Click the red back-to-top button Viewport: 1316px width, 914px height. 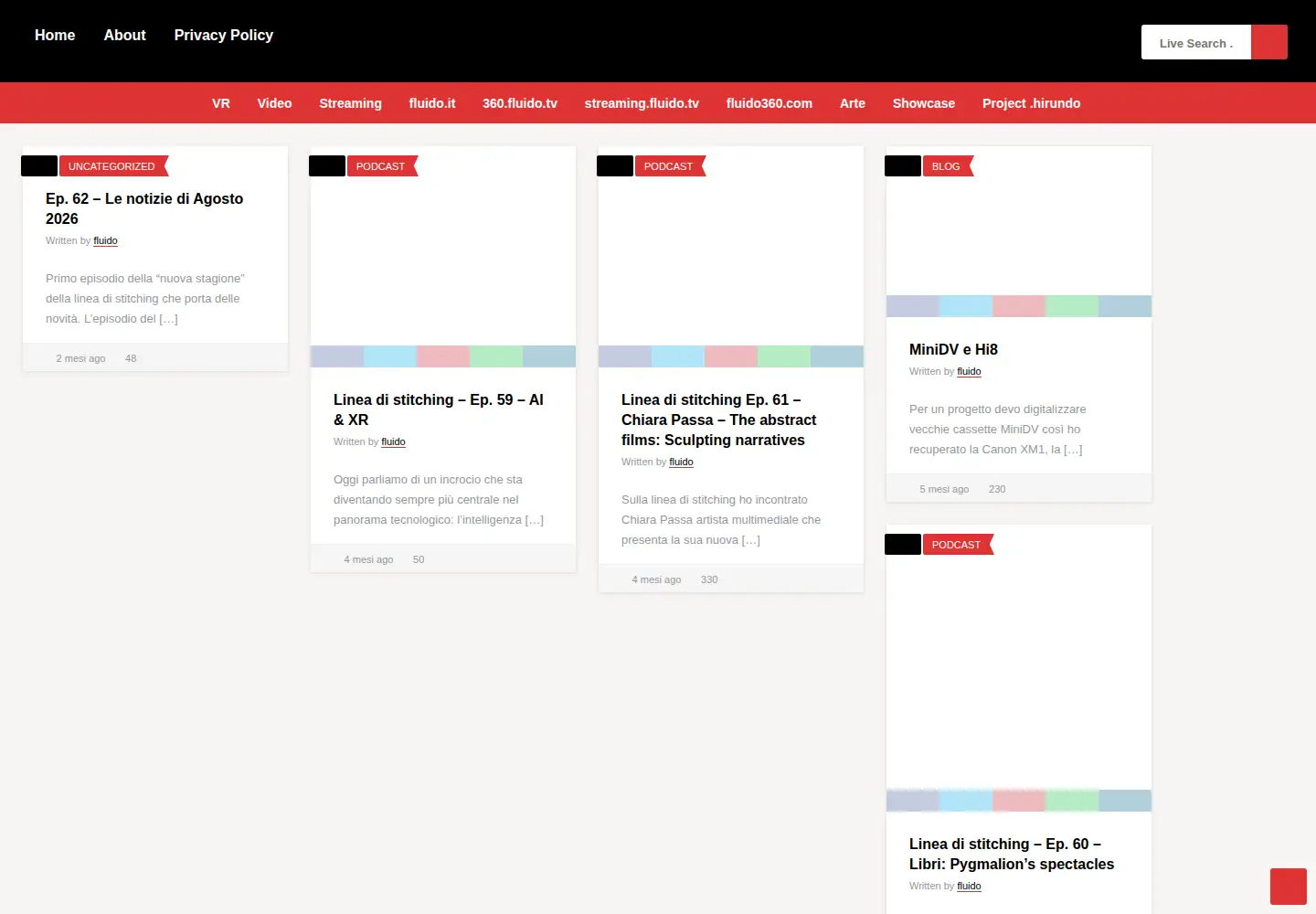pyautogui.click(x=1289, y=887)
